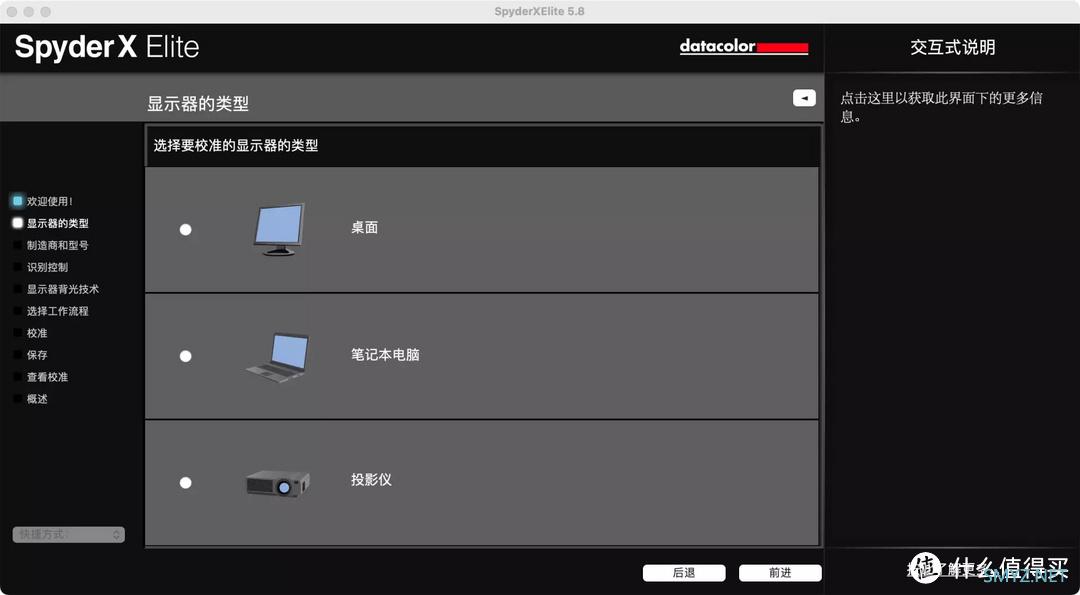Select the 投影仪 radio button

185,482
